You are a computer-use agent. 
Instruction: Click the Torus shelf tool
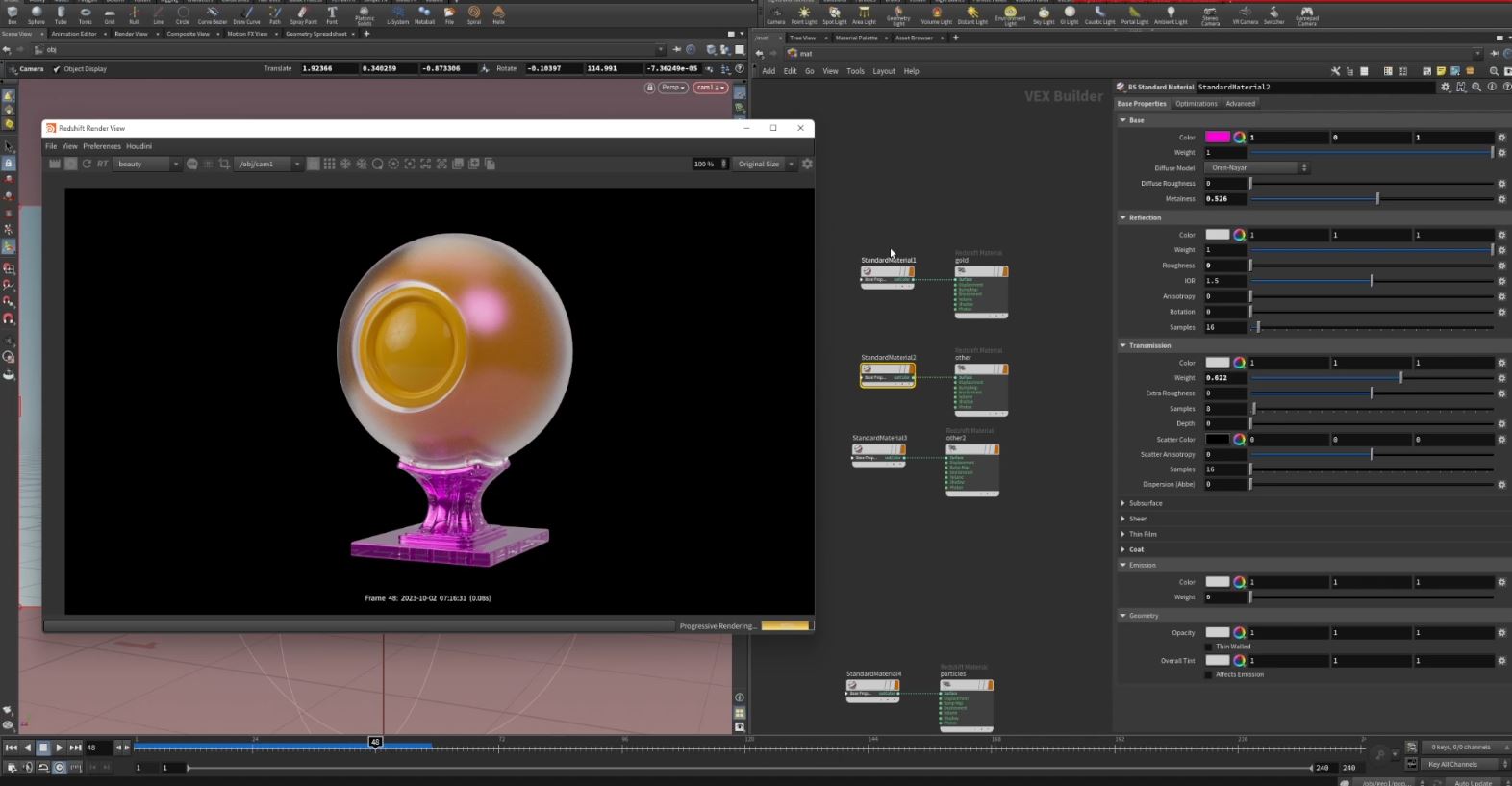[85, 13]
